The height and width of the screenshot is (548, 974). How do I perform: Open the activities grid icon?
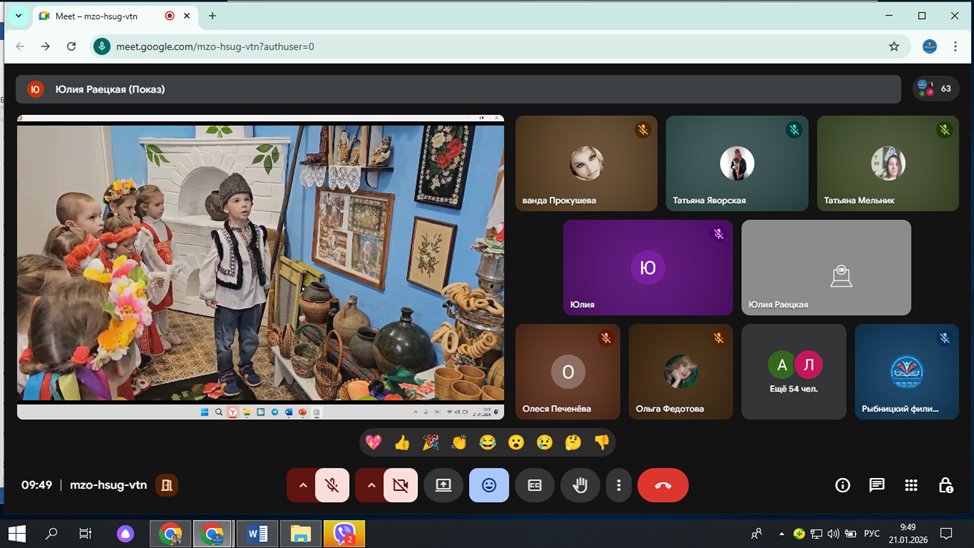911,485
